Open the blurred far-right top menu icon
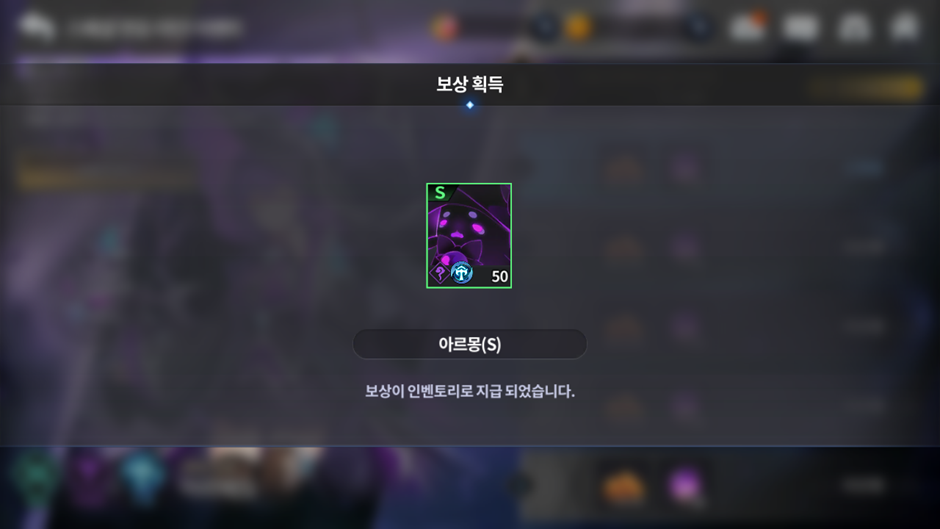 click(x=905, y=27)
